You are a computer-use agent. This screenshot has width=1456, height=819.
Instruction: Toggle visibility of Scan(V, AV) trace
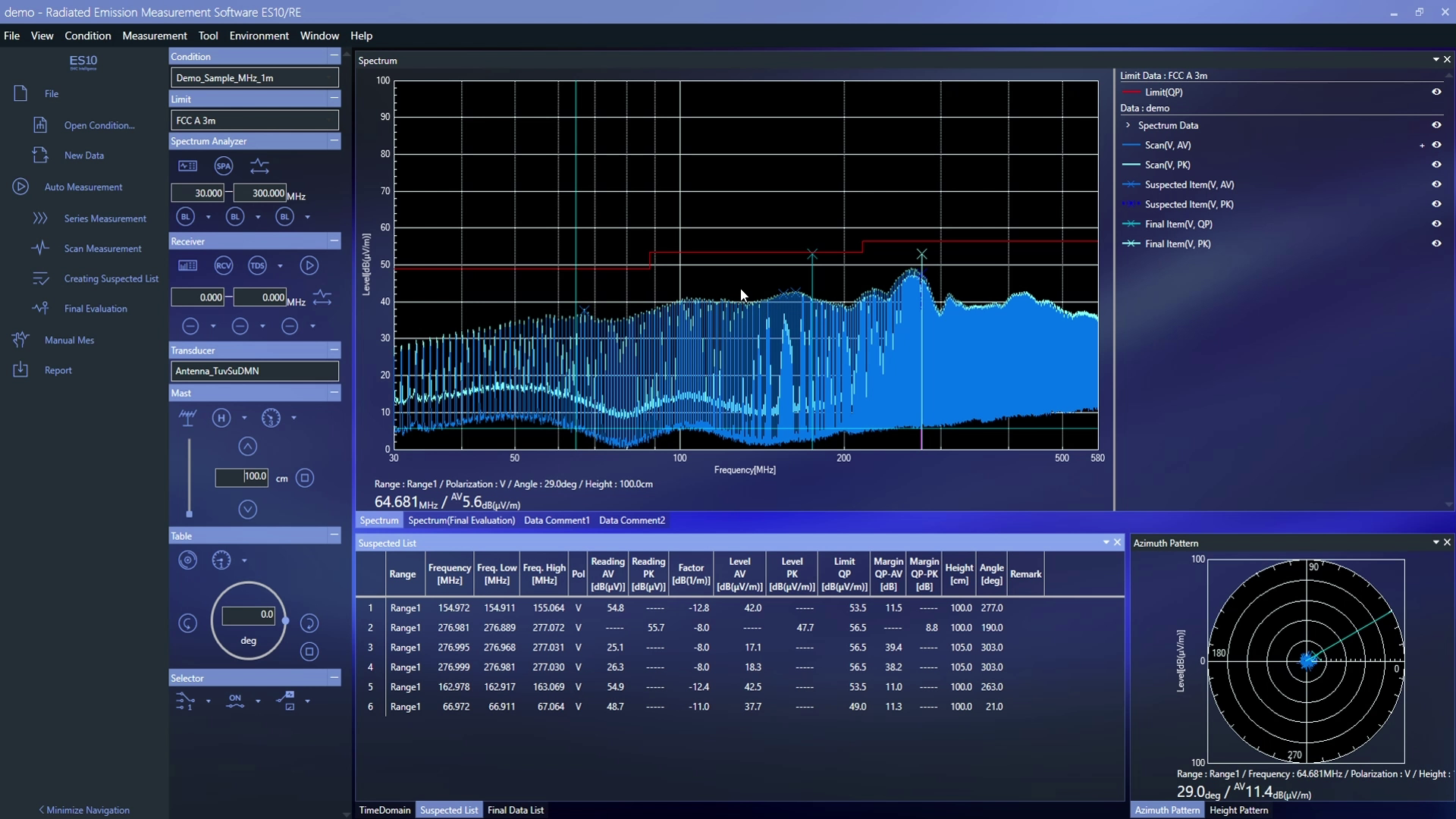click(x=1437, y=145)
